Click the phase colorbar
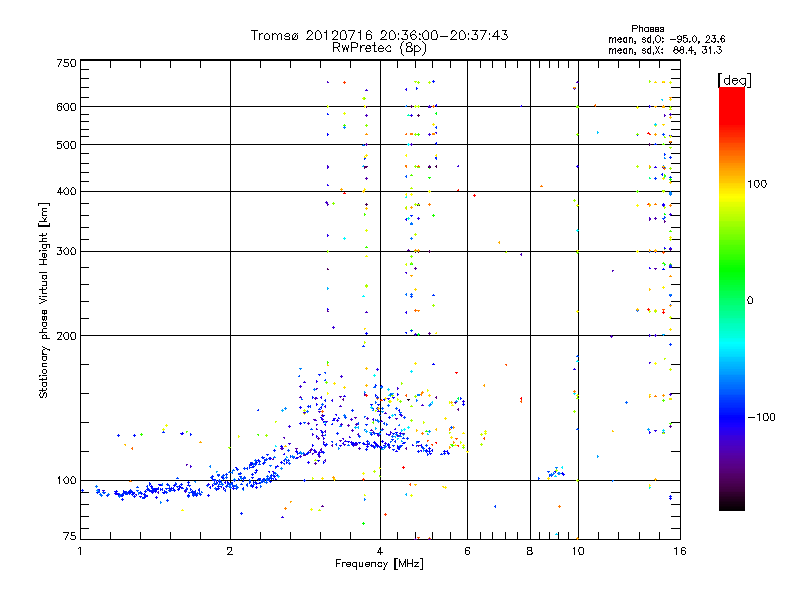800x600 pixels. pyautogui.click(x=732, y=298)
